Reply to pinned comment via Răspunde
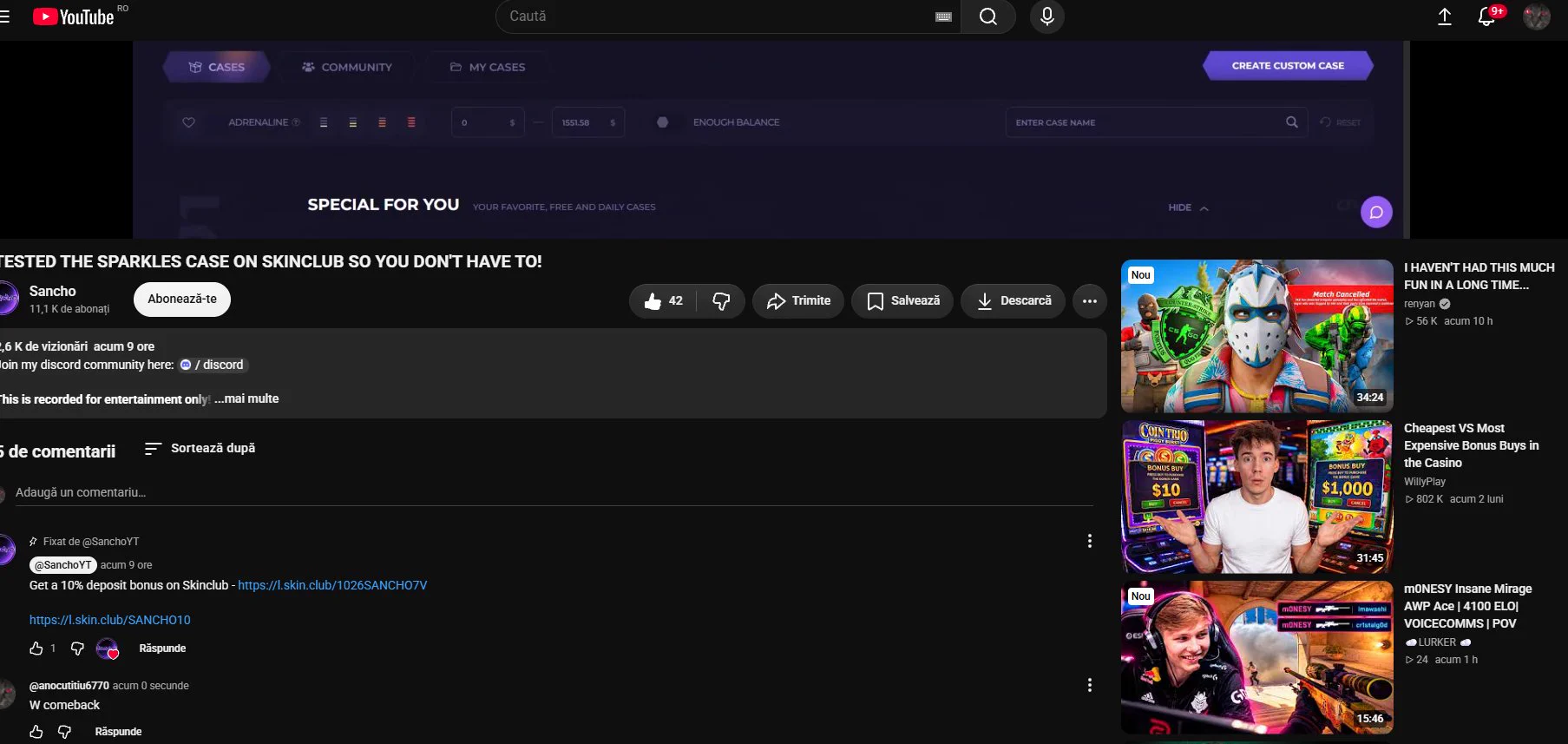This screenshot has width=1568, height=744. [x=162, y=649]
